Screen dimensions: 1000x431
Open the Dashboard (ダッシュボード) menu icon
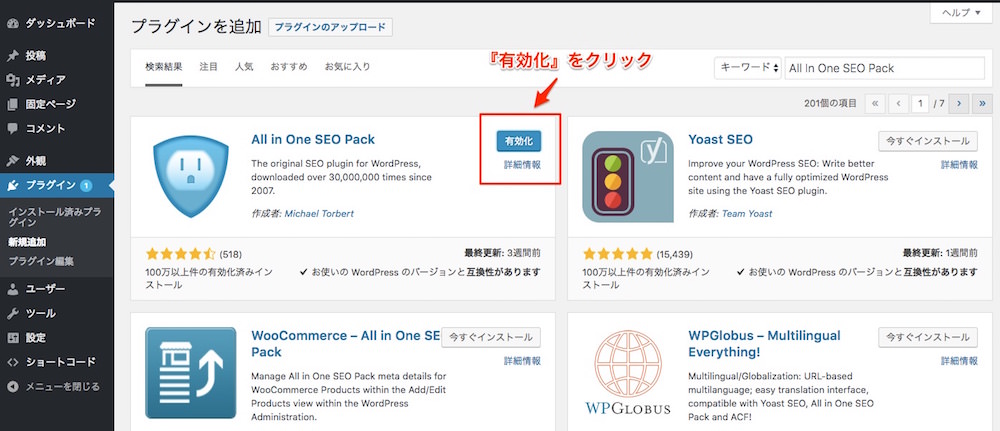pyautogui.click(x=12, y=24)
